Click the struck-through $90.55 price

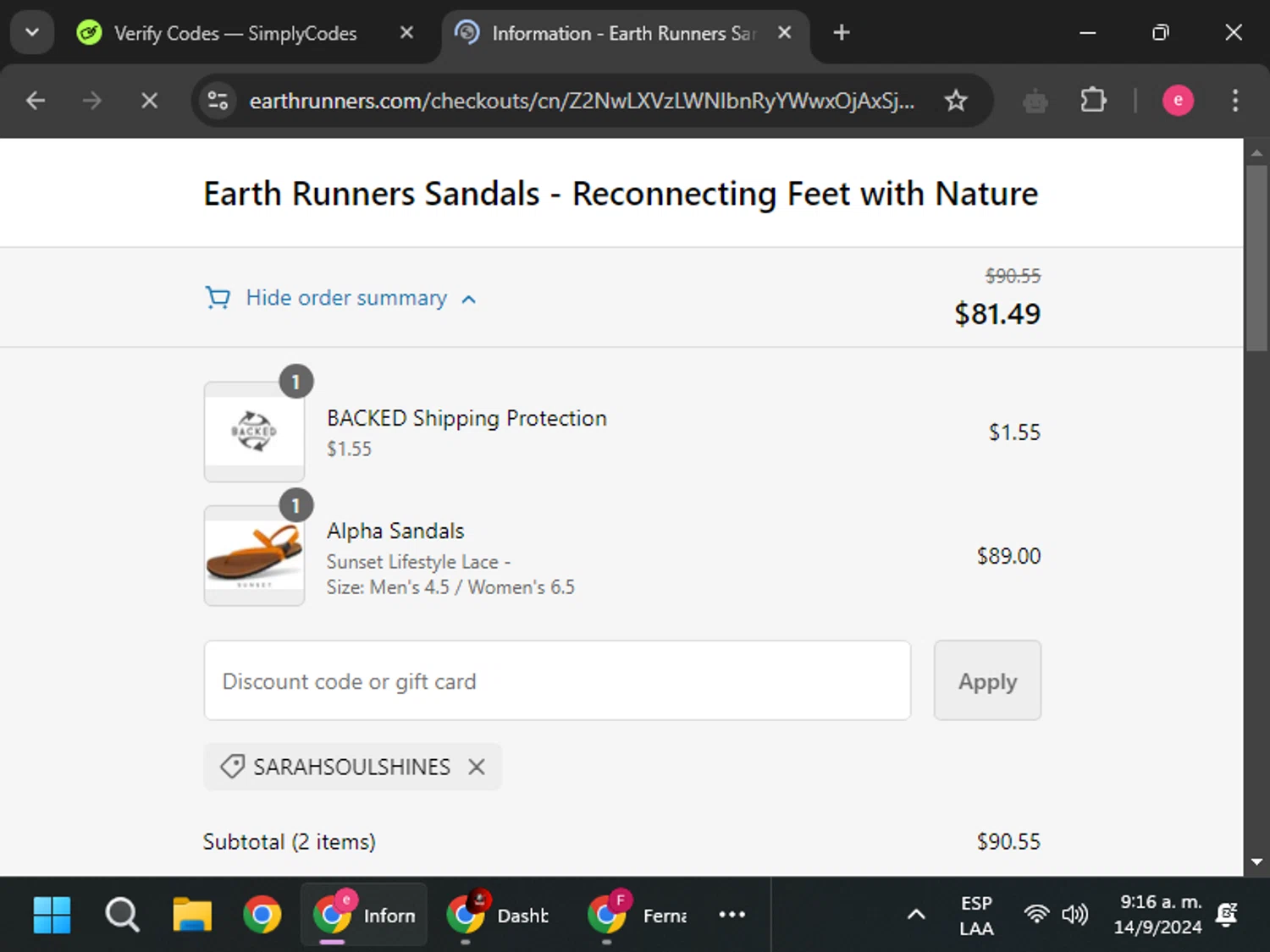click(1013, 276)
